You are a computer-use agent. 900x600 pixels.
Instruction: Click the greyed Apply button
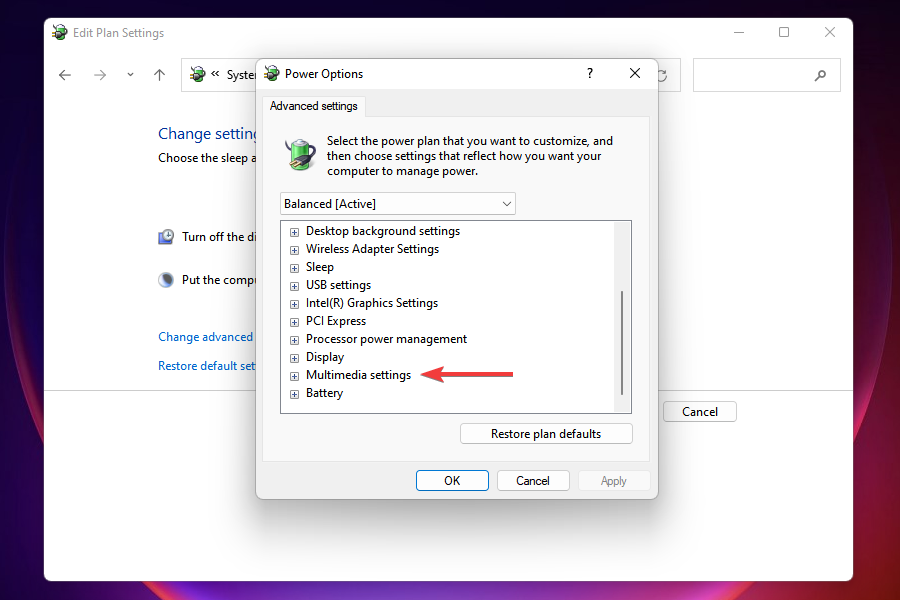click(614, 481)
